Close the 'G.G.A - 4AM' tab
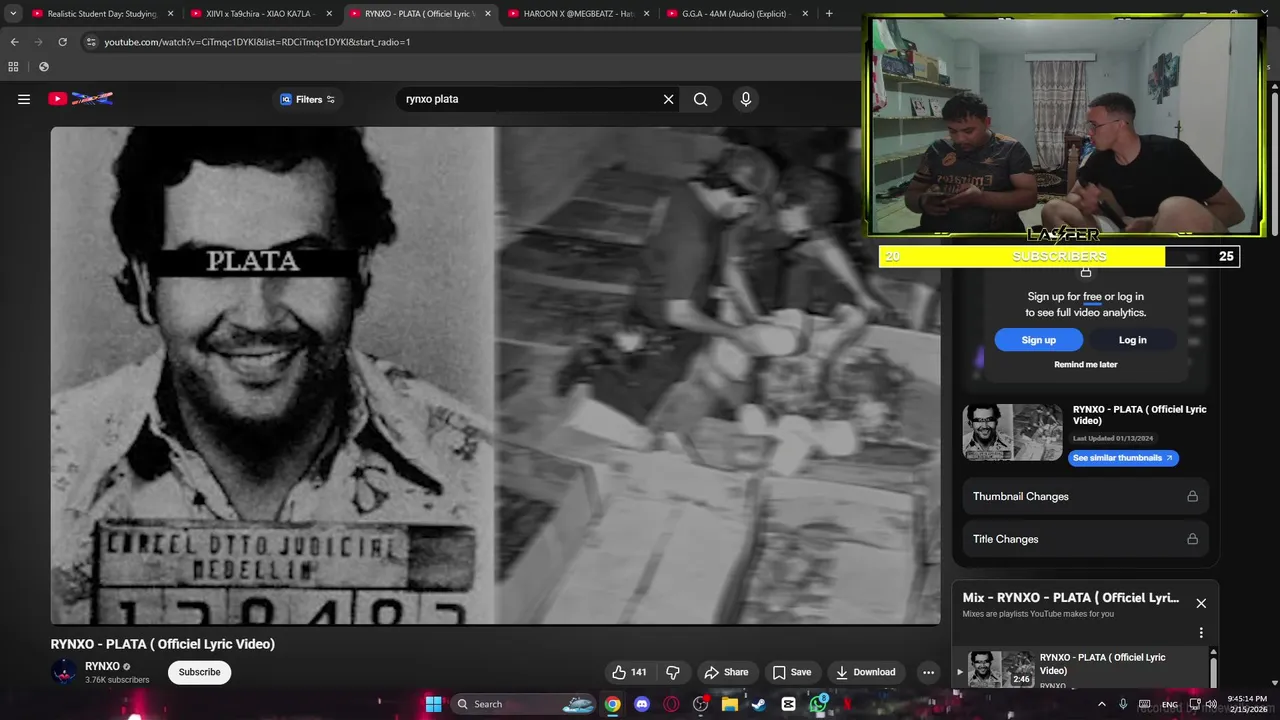This screenshot has height=720, width=1280. [805, 14]
